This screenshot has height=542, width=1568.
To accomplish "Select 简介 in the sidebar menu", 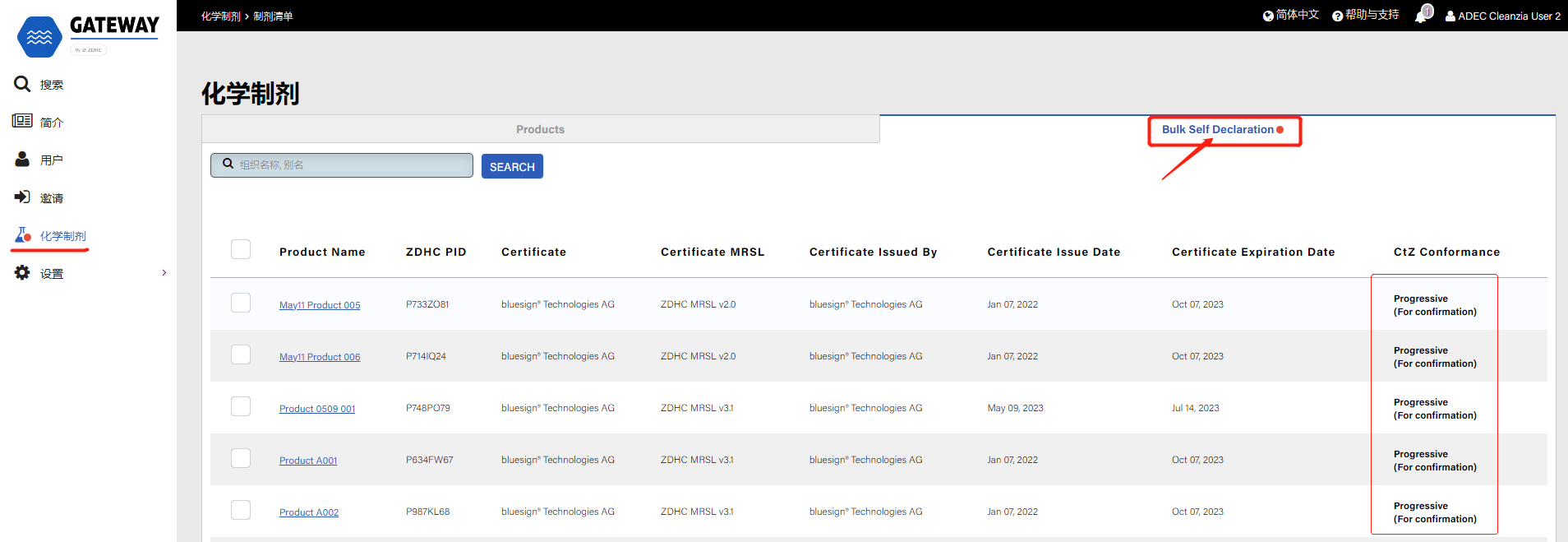I will (x=52, y=123).
